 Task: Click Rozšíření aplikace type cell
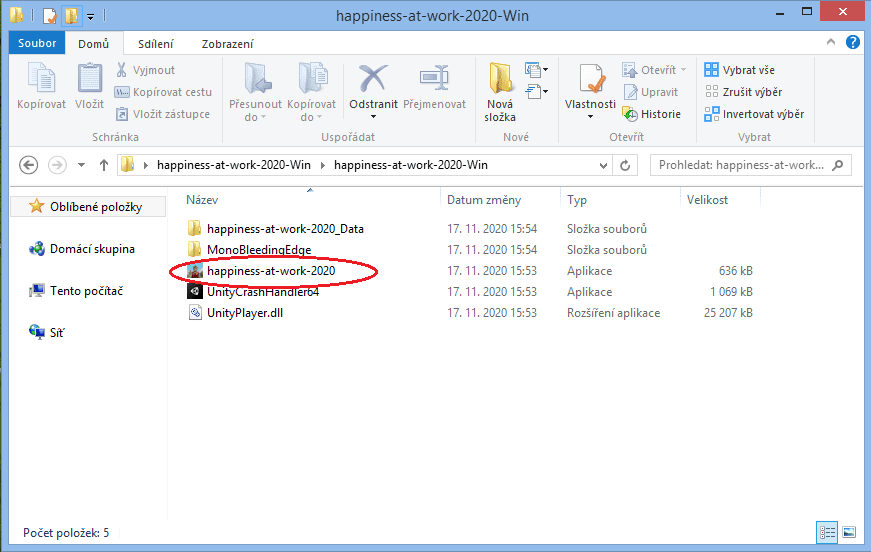tap(613, 313)
